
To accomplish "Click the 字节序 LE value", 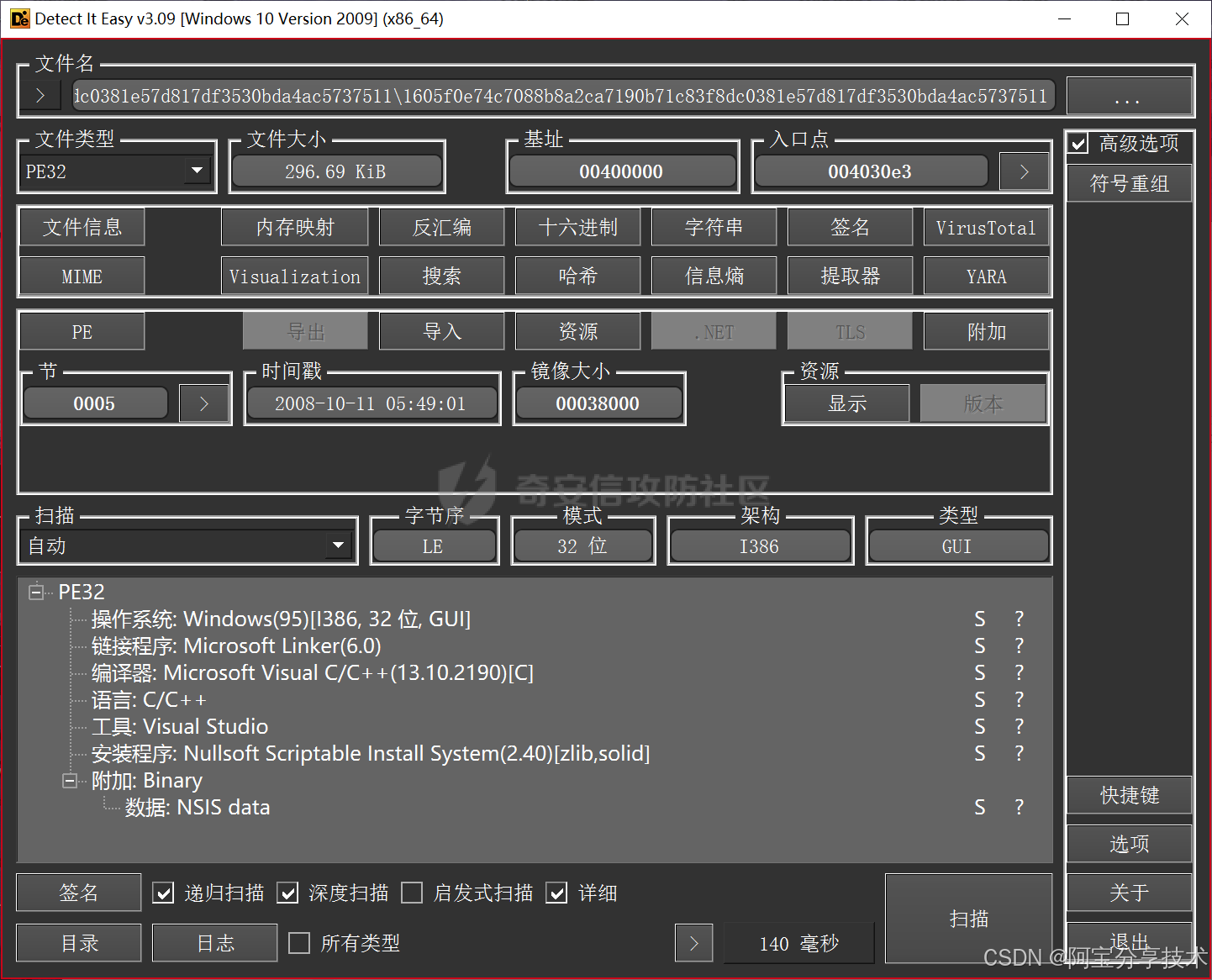I will click(434, 546).
